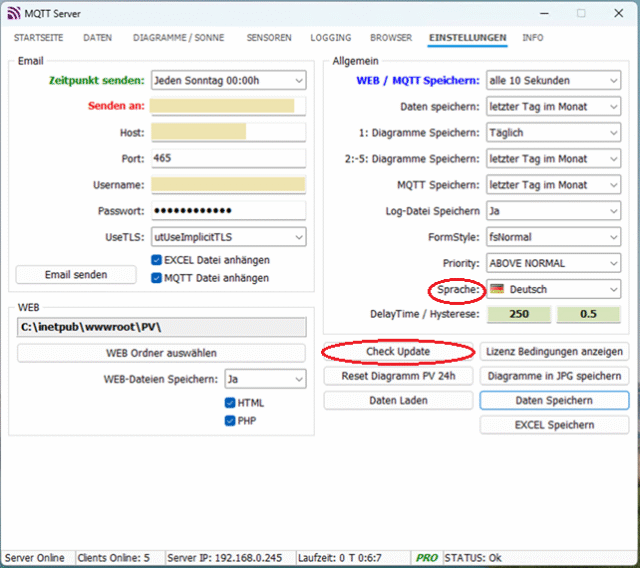Open WEB-Dateien Speichern dropdown
640x568 pixels.
click(265, 379)
